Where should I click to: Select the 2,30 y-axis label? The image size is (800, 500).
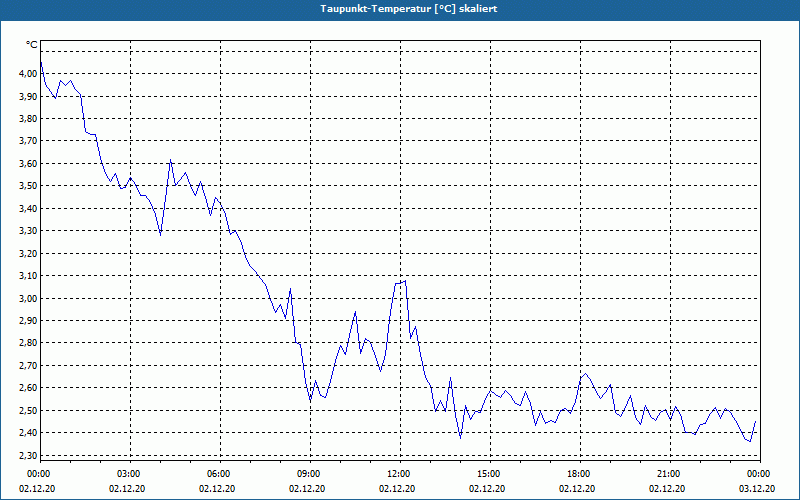coord(28,455)
